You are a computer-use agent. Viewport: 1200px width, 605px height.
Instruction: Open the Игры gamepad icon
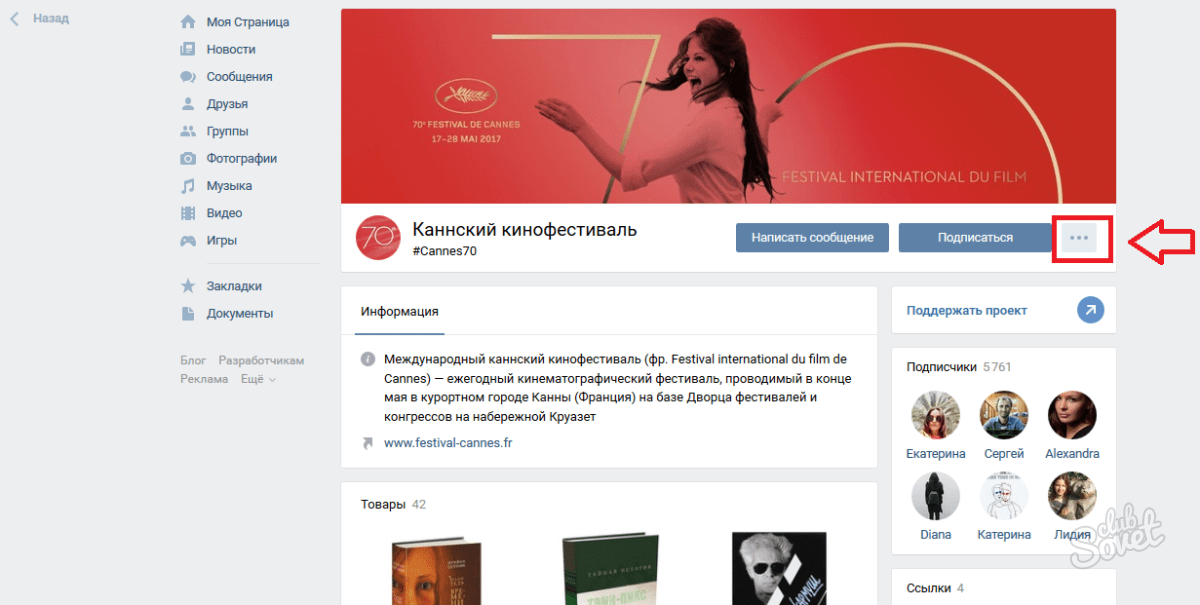tap(188, 241)
